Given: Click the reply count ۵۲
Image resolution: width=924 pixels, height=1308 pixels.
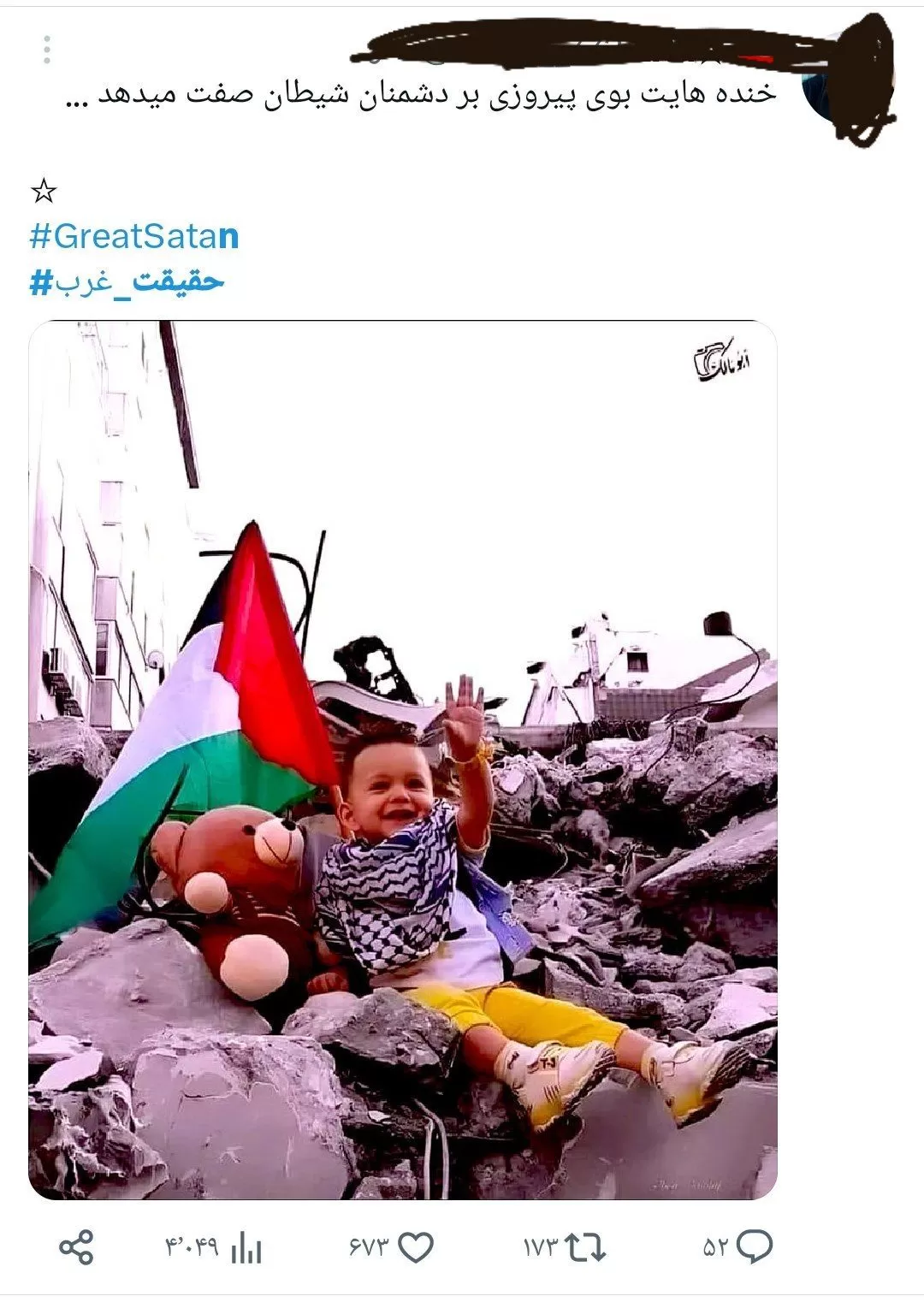Looking at the screenshot, I should (715, 1248).
